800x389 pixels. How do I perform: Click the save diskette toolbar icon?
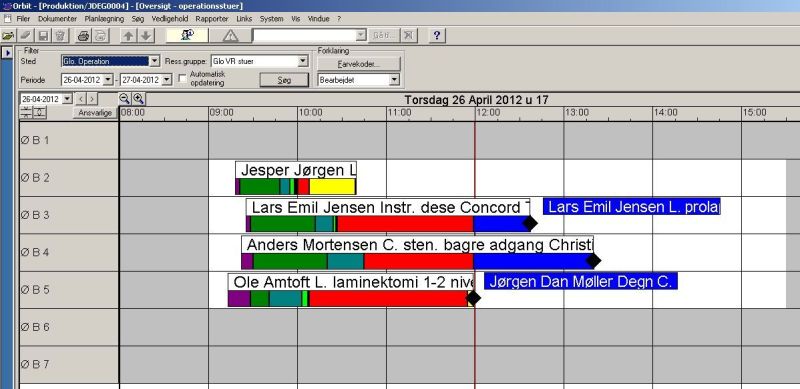pyautogui.click(x=43, y=35)
